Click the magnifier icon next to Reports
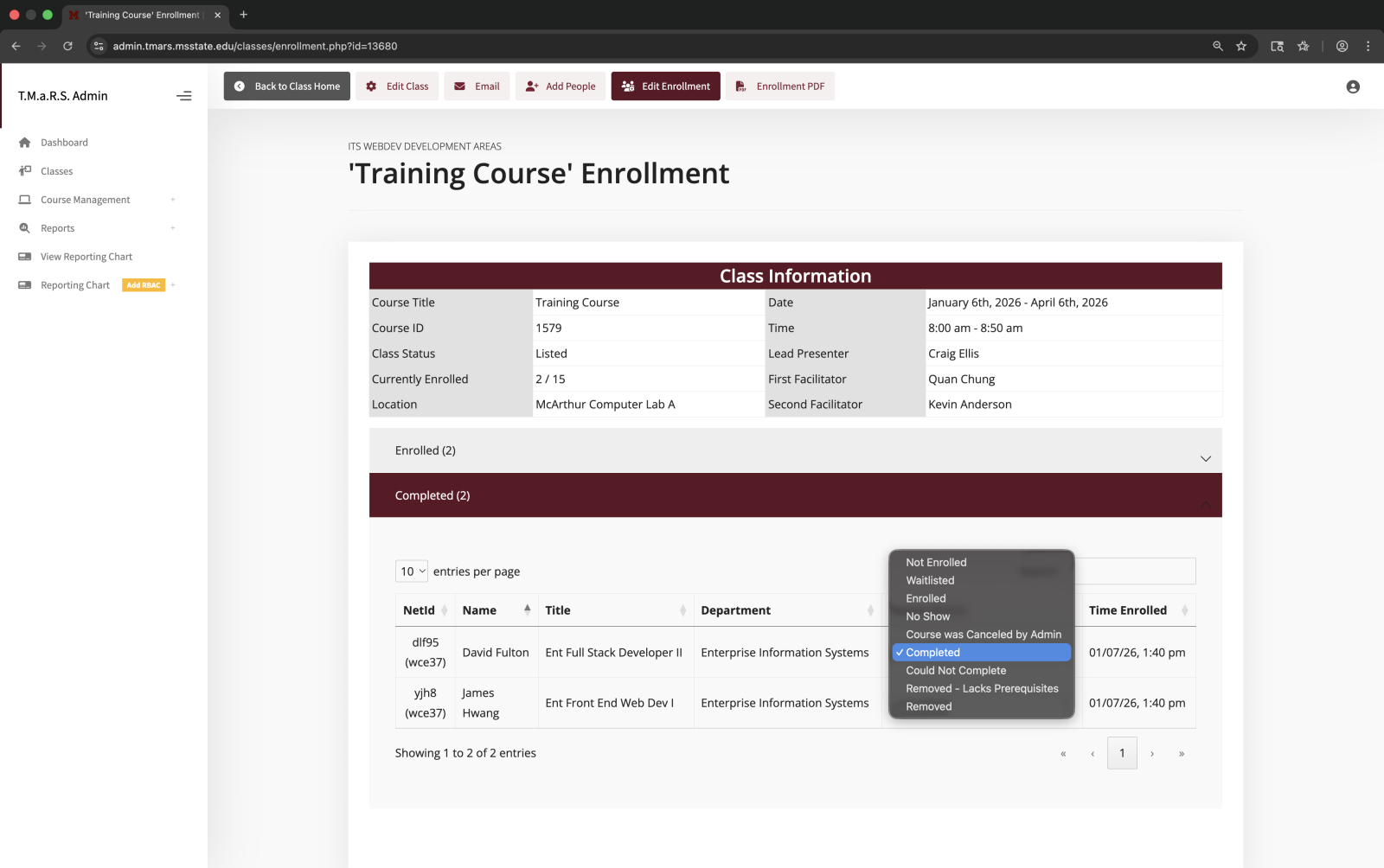This screenshot has width=1384, height=868. point(23,227)
